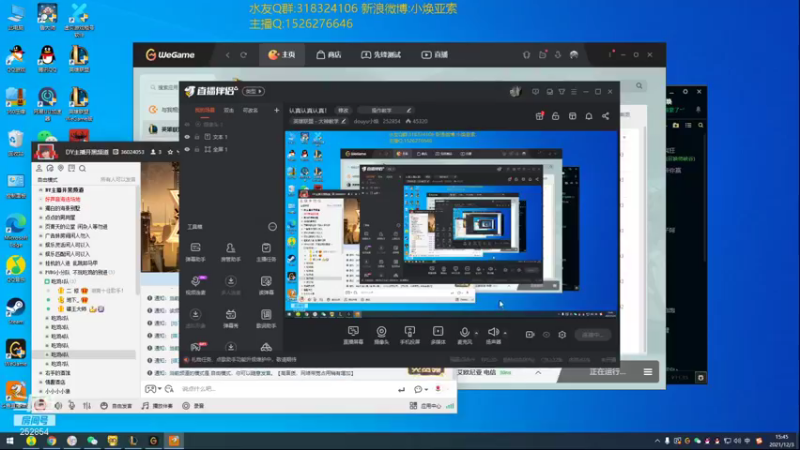The width and height of the screenshot is (800, 450).
Task: Open the 主播任务 tool
Action: click(x=266, y=252)
